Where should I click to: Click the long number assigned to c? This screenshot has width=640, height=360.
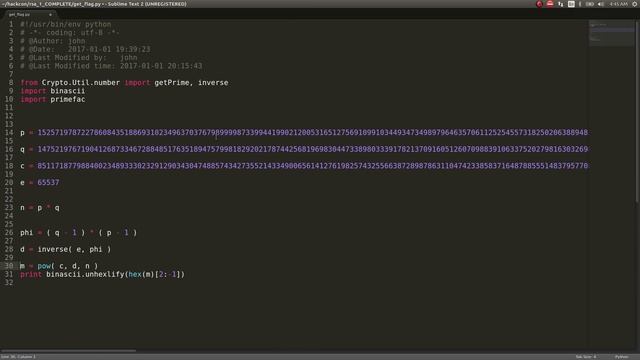[313, 166]
